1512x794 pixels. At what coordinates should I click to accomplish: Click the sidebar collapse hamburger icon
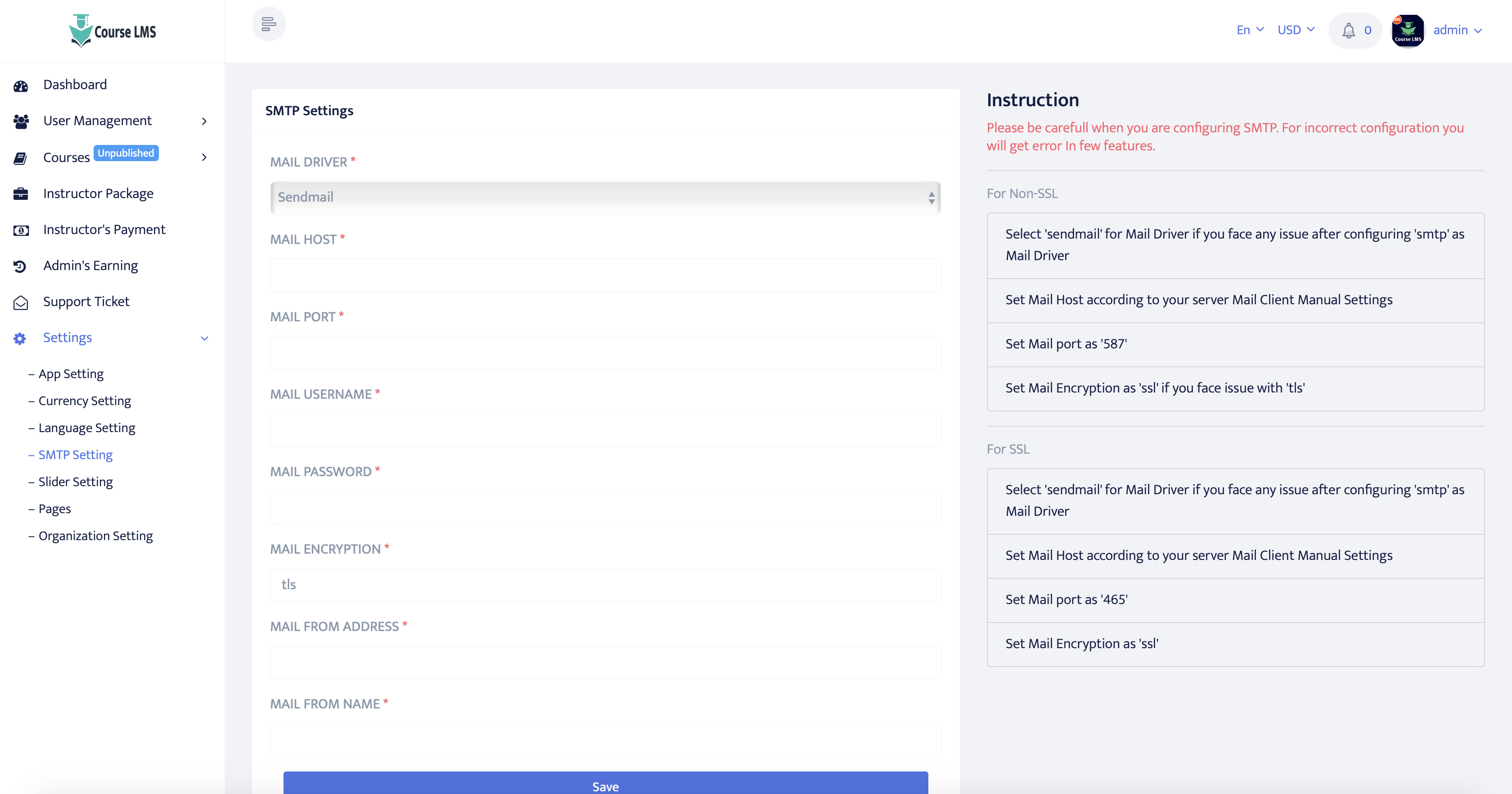point(269,24)
